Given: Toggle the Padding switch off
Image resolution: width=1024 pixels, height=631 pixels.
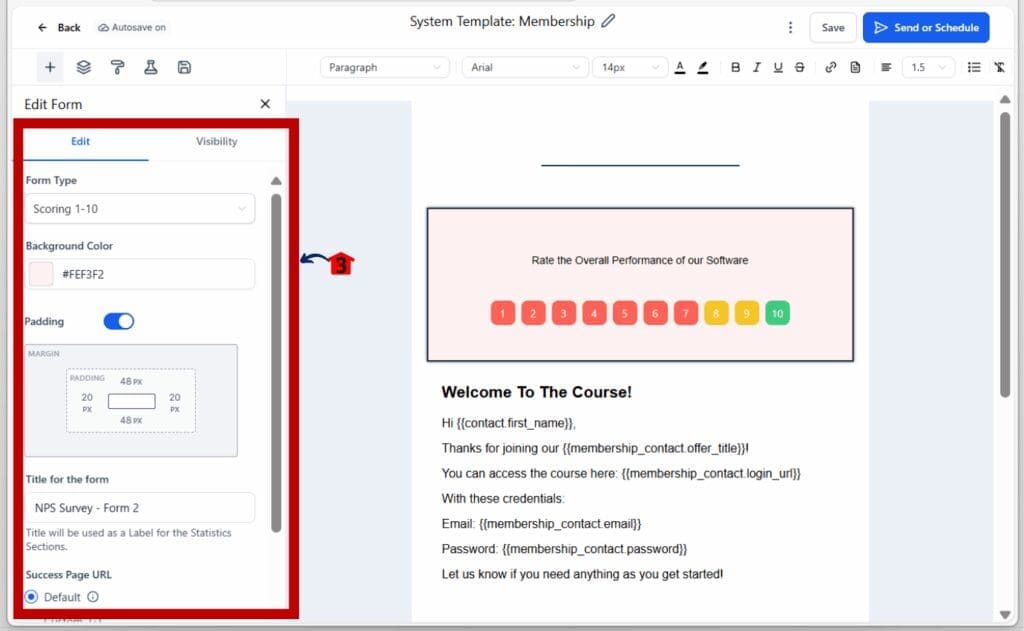Looking at the screenshot, I should point(119,321).
